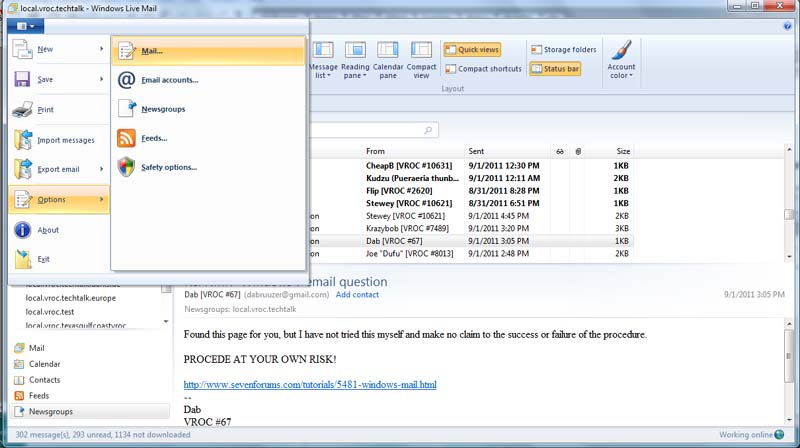This screenshot has height=448, width=800.
Task: Open the Save submenu
Action: [x=59, y=79]
